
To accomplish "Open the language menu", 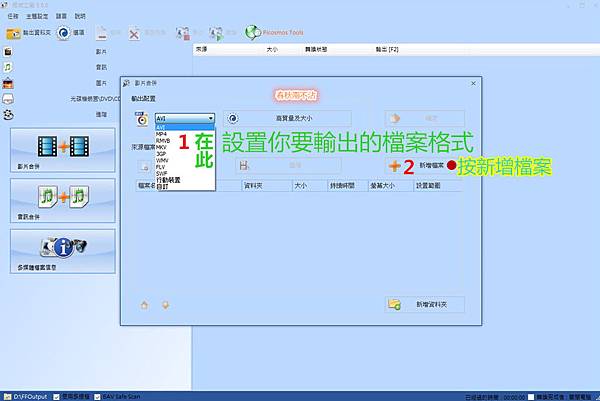I will (x=61, y=16).
